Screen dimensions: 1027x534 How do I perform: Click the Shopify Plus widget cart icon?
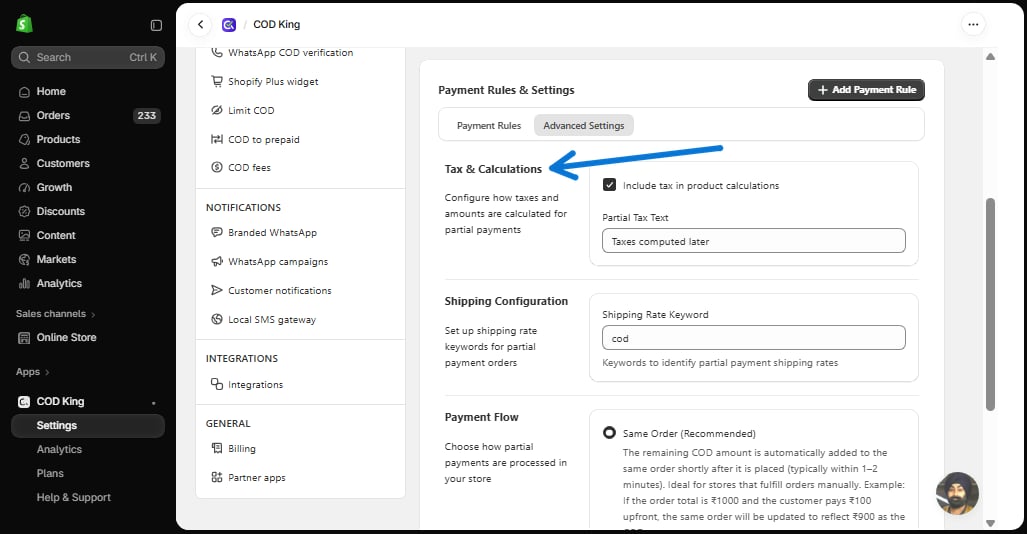coord(217,81)
